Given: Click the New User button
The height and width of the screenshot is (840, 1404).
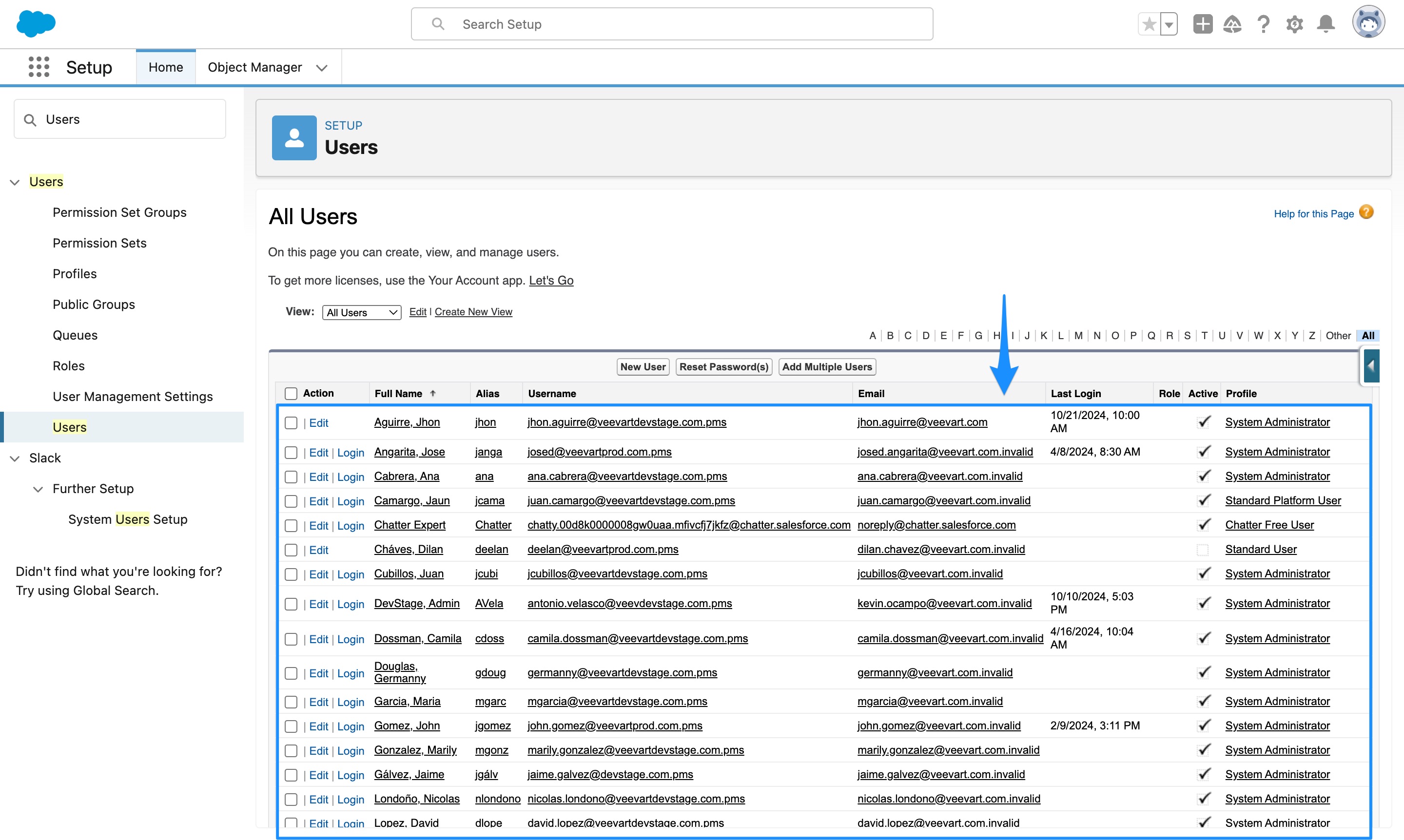Looking at the screenshot, I should point(642,366).
